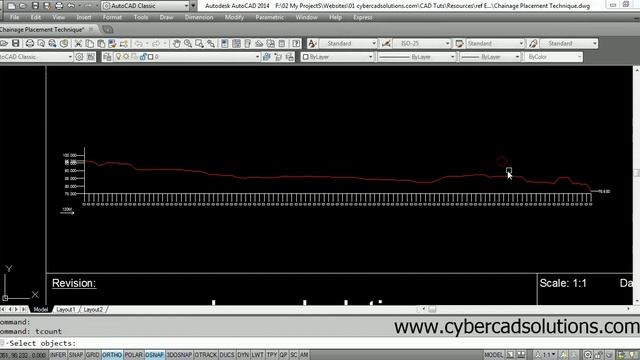Open the QuickCalc calculator icon
The height and width of the screenshot is (360, 640).
(x=282, y=43)
